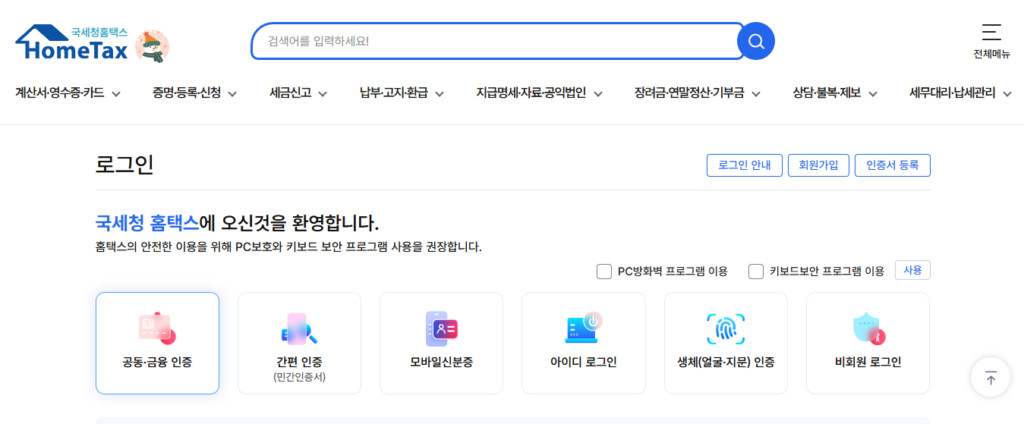This screenshot has width=1024, height=424.
Task: Select 모바일신분증 login icon
Action: click(441, 329)
